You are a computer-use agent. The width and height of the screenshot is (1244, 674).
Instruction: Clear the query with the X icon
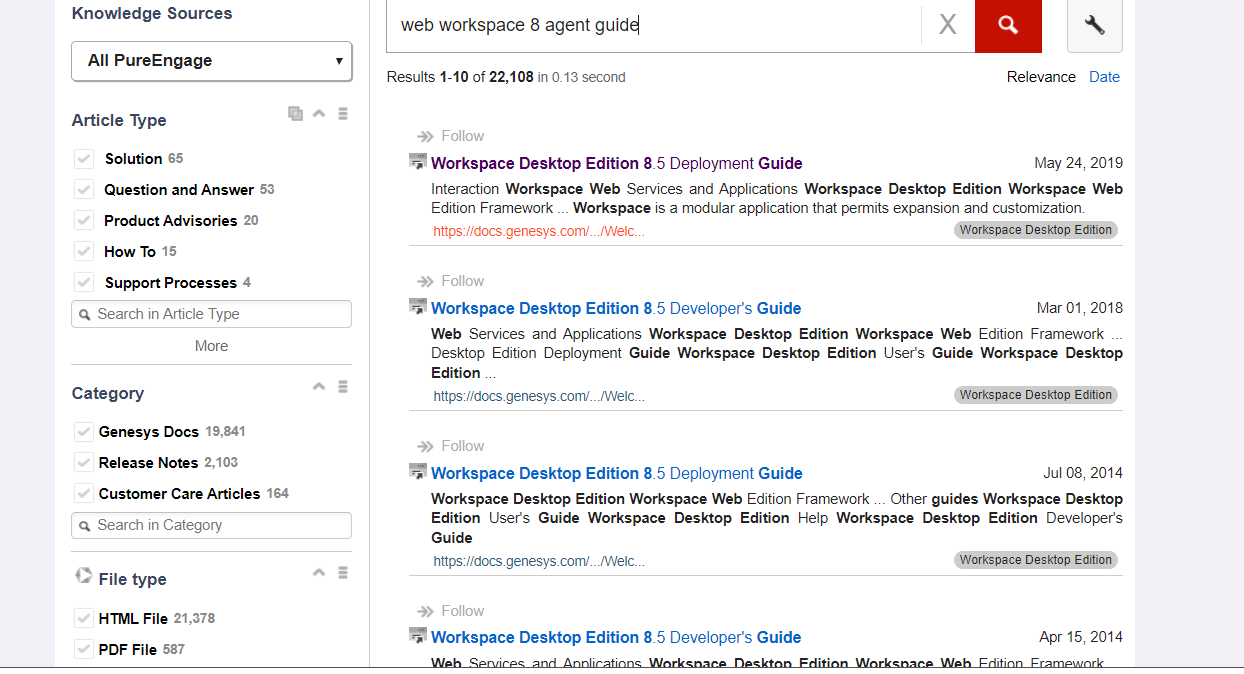click(x=948, y=25)
